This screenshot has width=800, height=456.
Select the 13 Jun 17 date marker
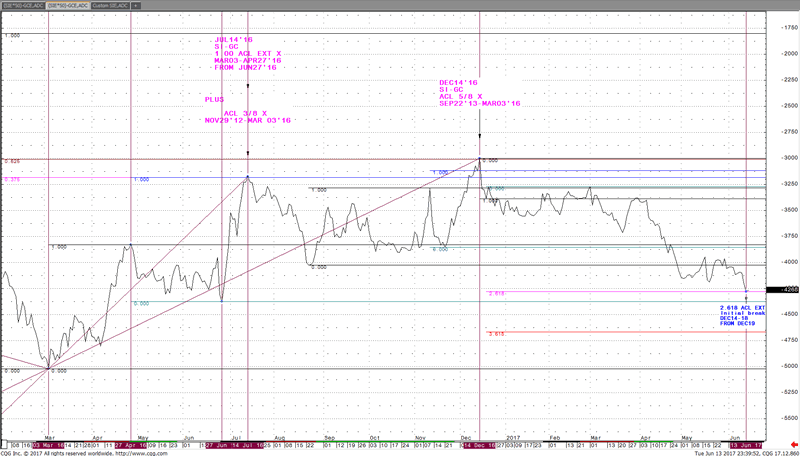747,445
